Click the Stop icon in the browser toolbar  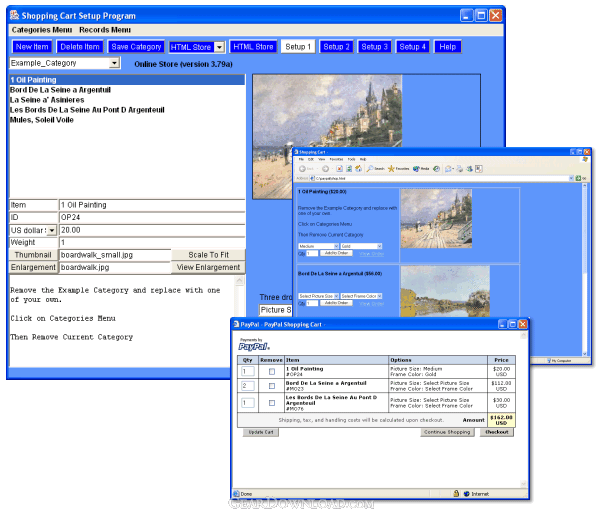339,169
